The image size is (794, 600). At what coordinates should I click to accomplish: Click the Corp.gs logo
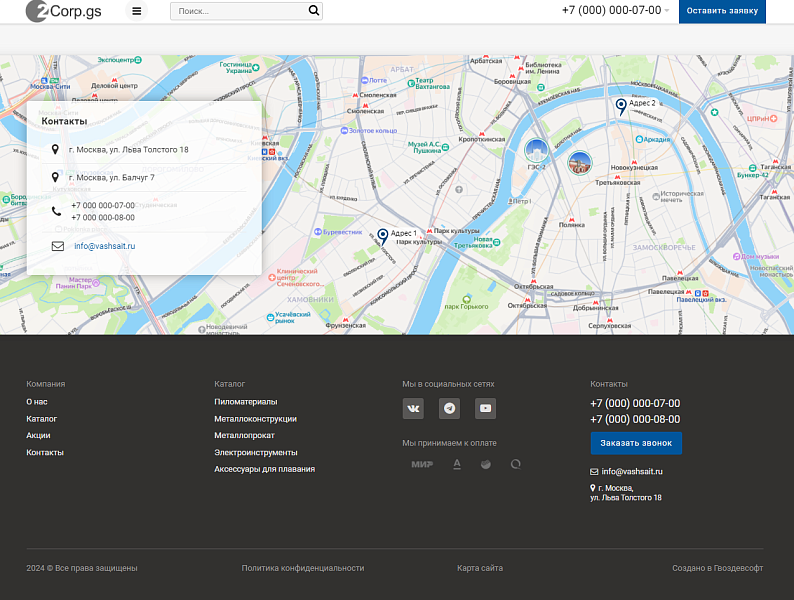click(x=64, y=11)
